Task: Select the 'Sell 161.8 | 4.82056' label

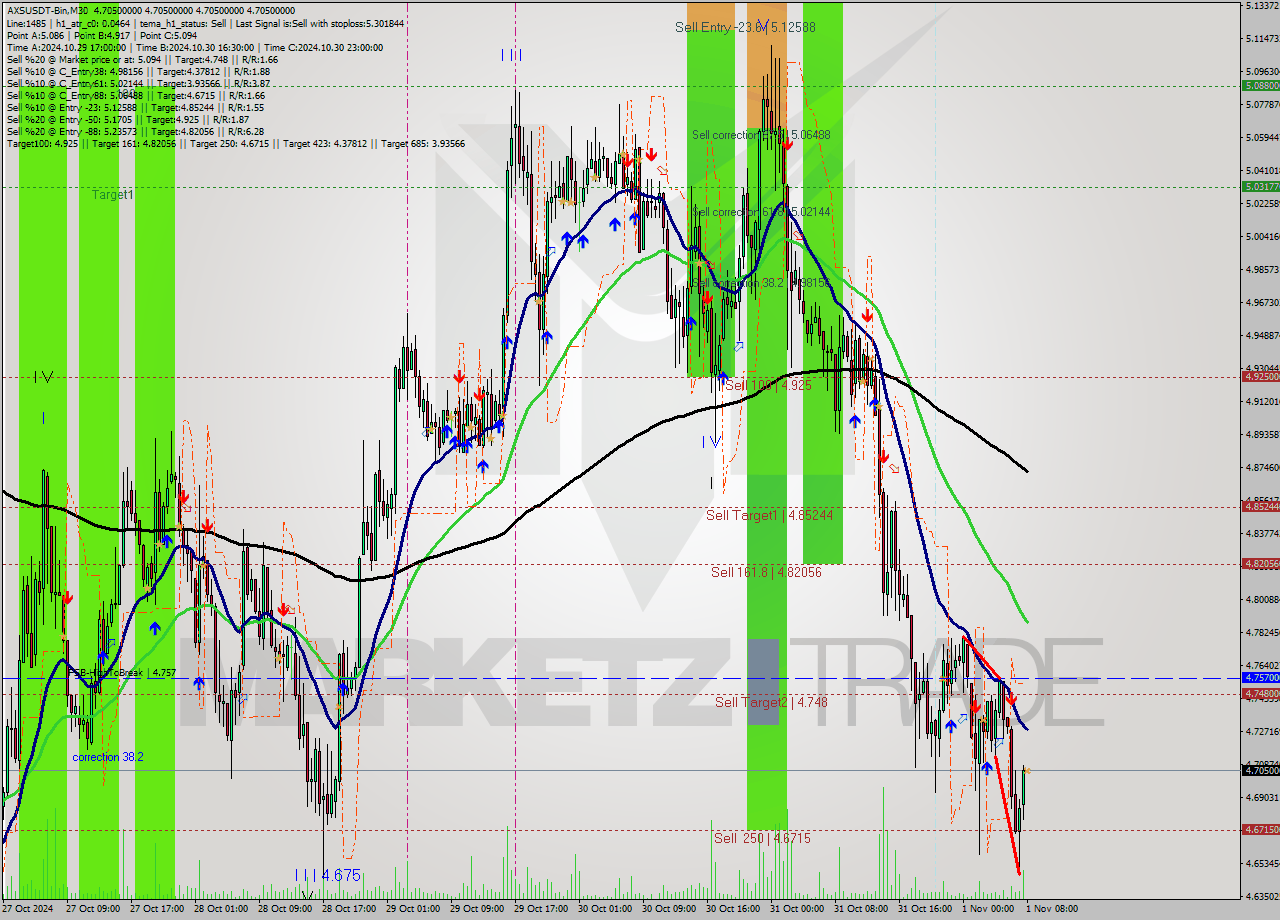Action: [766, 572]
